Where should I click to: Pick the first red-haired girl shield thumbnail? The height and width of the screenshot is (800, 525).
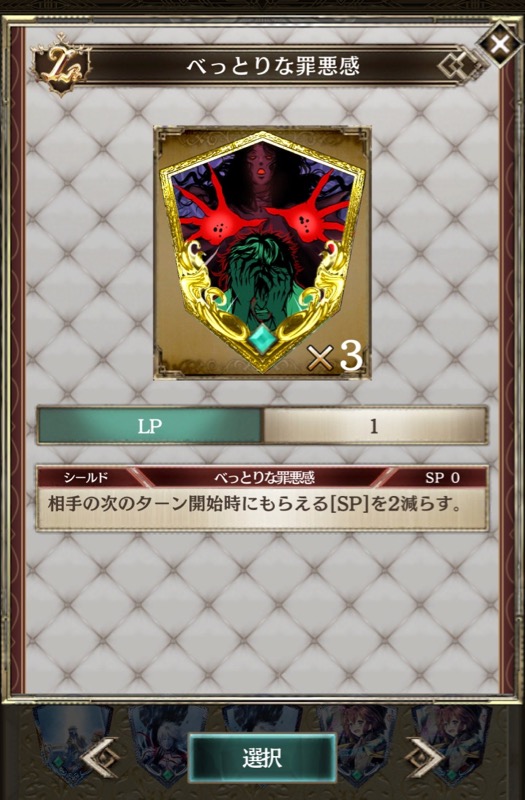(357, 742)
